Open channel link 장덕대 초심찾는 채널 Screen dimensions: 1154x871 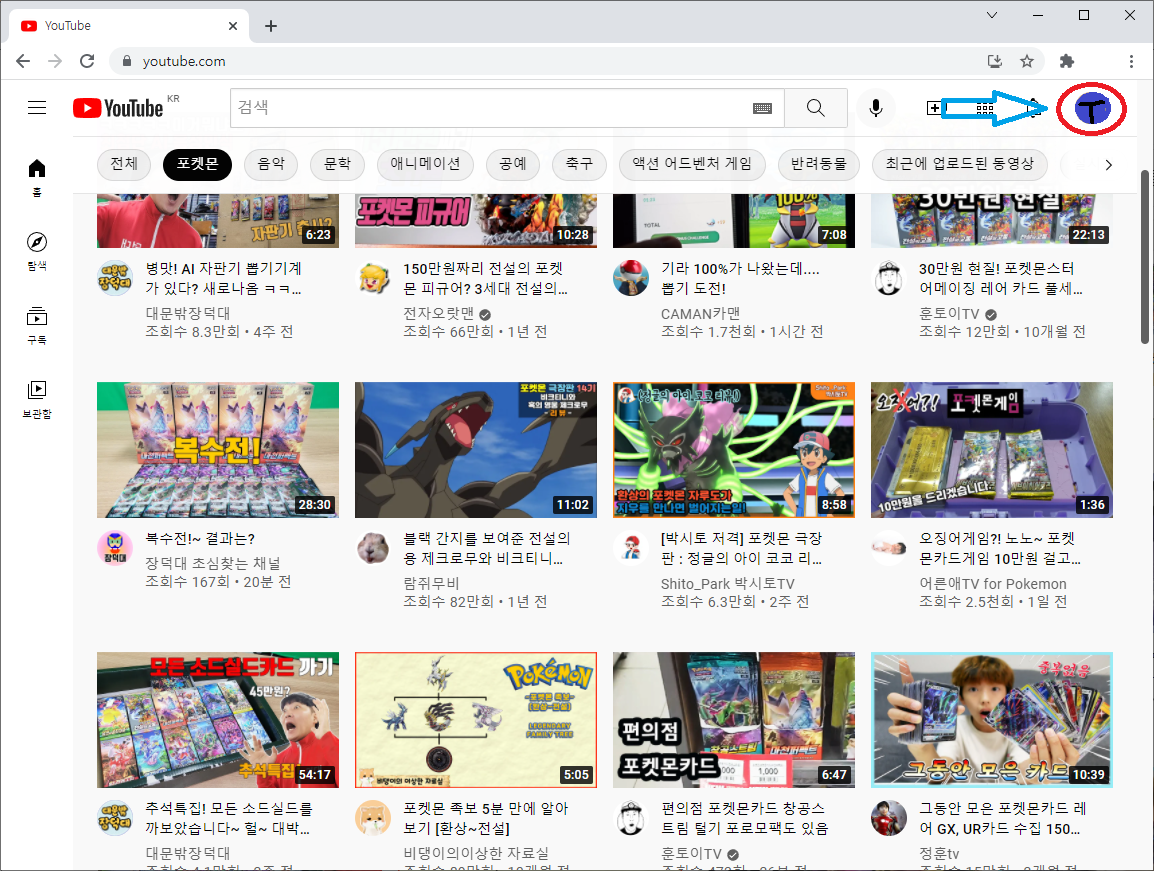tap(213, 563)
